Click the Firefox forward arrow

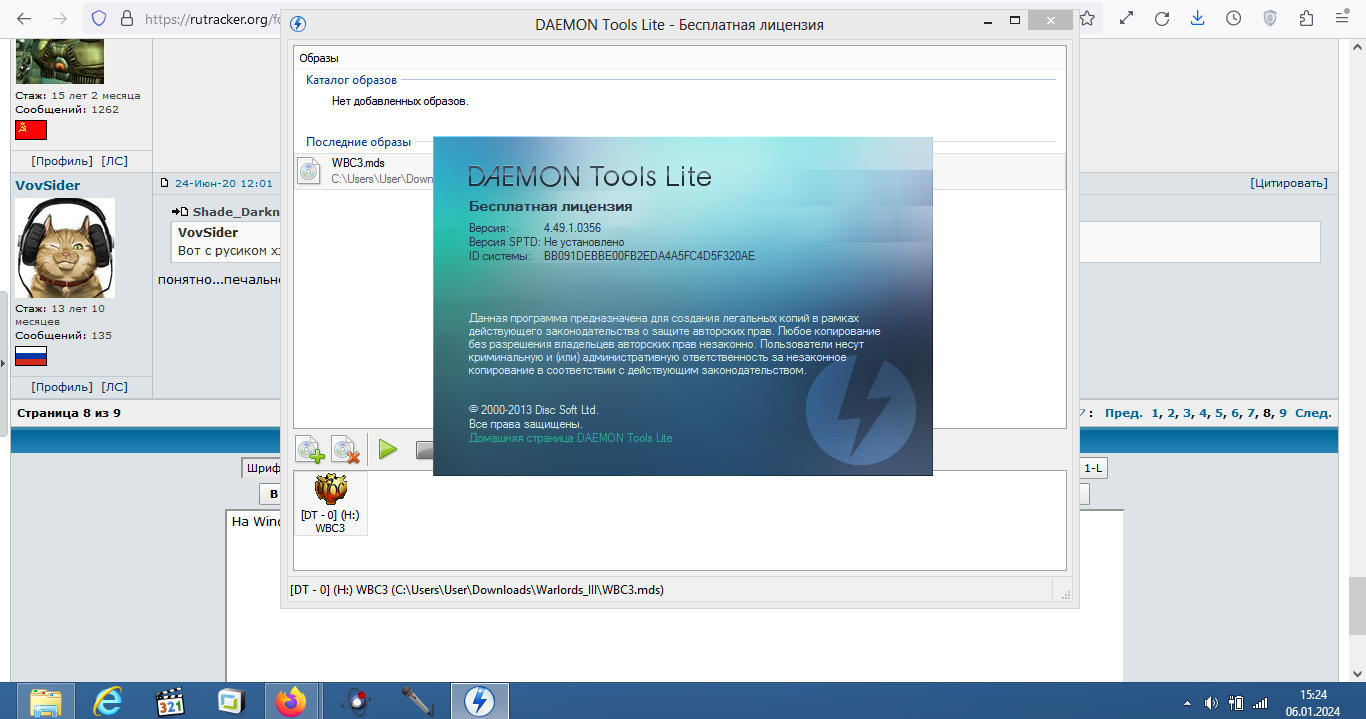60,18
